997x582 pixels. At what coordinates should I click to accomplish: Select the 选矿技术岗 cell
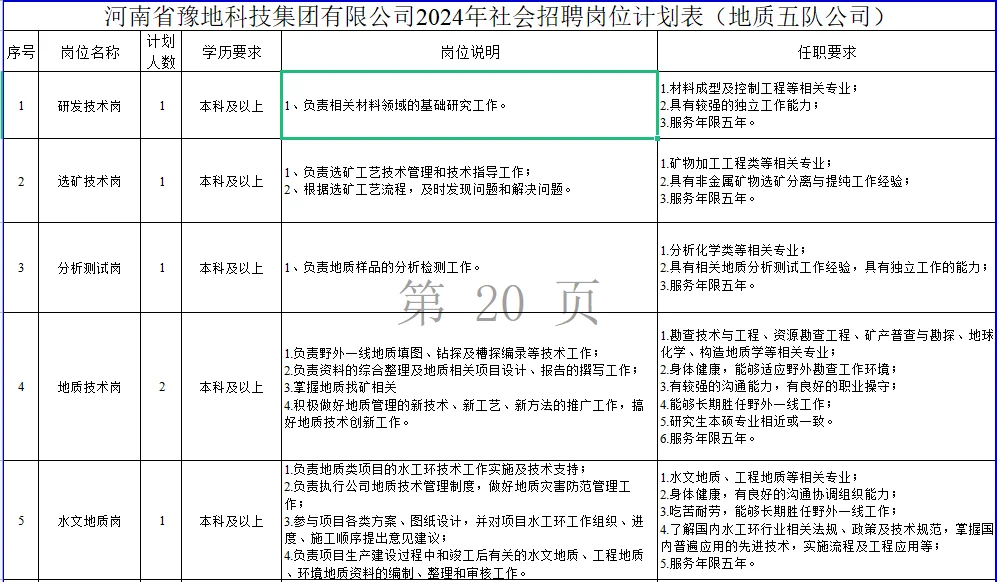[x=90, y=181]
